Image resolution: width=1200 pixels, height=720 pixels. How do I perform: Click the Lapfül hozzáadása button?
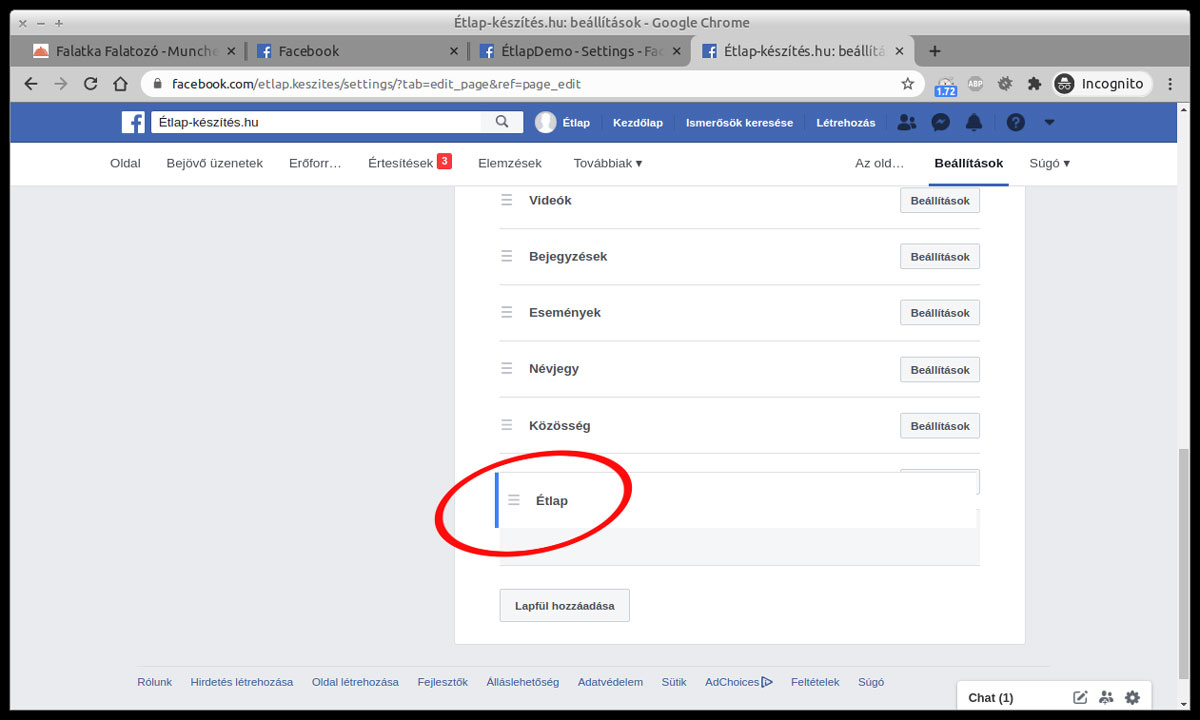click(564, 605)
